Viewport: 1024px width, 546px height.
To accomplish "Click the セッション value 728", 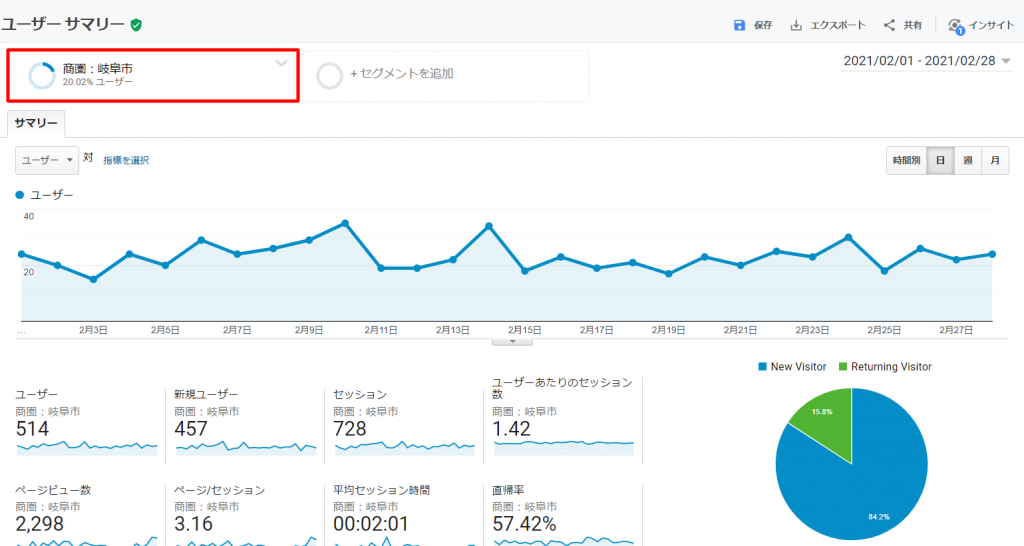I will coord(350,429).
